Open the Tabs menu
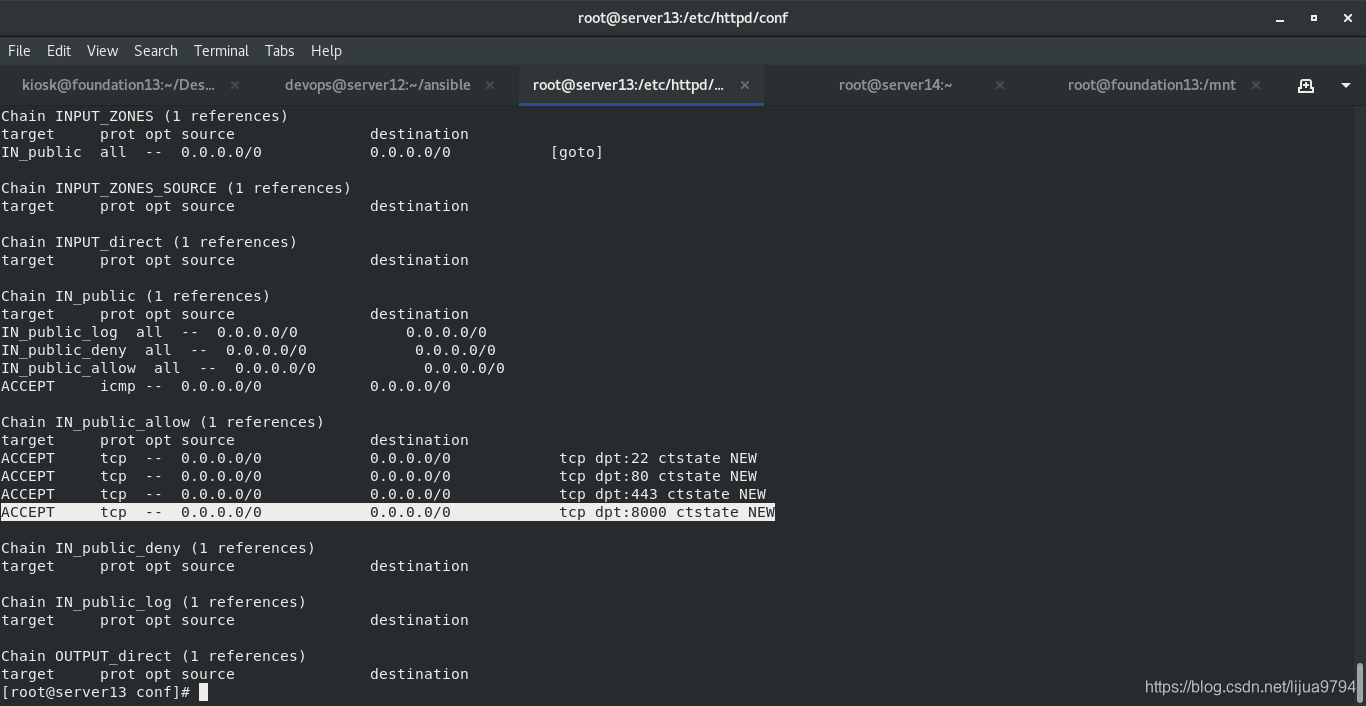The width and height of the screenshot is (1366, 706). [279, 50]
